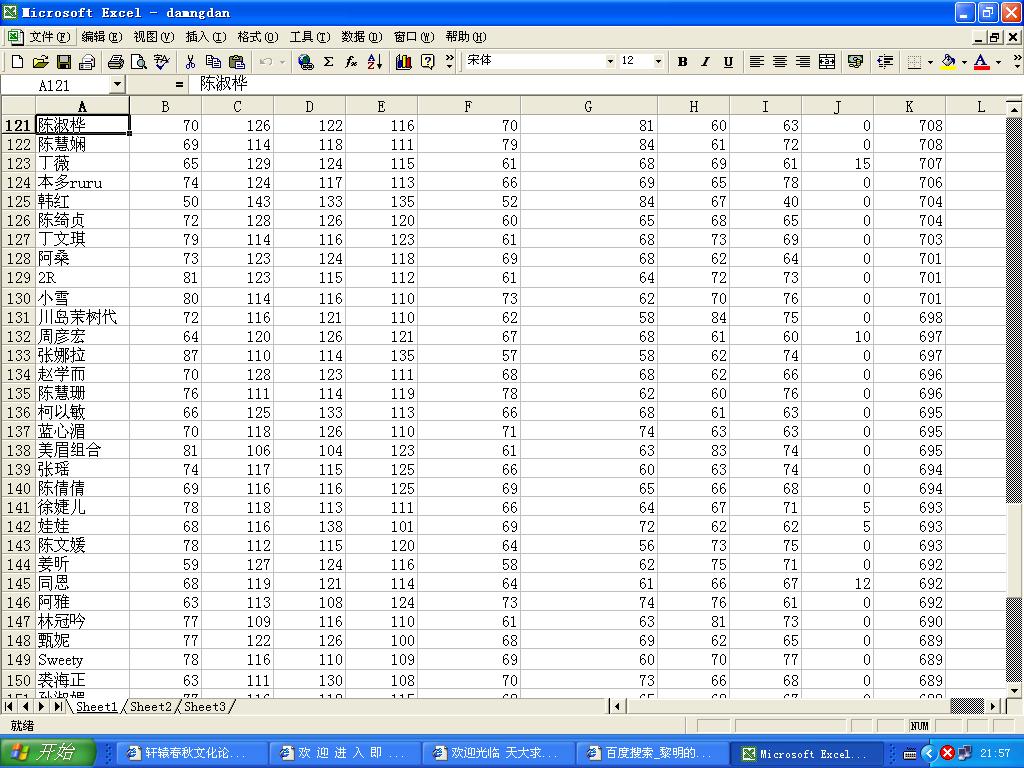Toggle Italic formatting
Screen dimensions: 1024x768
pos(705,62)
